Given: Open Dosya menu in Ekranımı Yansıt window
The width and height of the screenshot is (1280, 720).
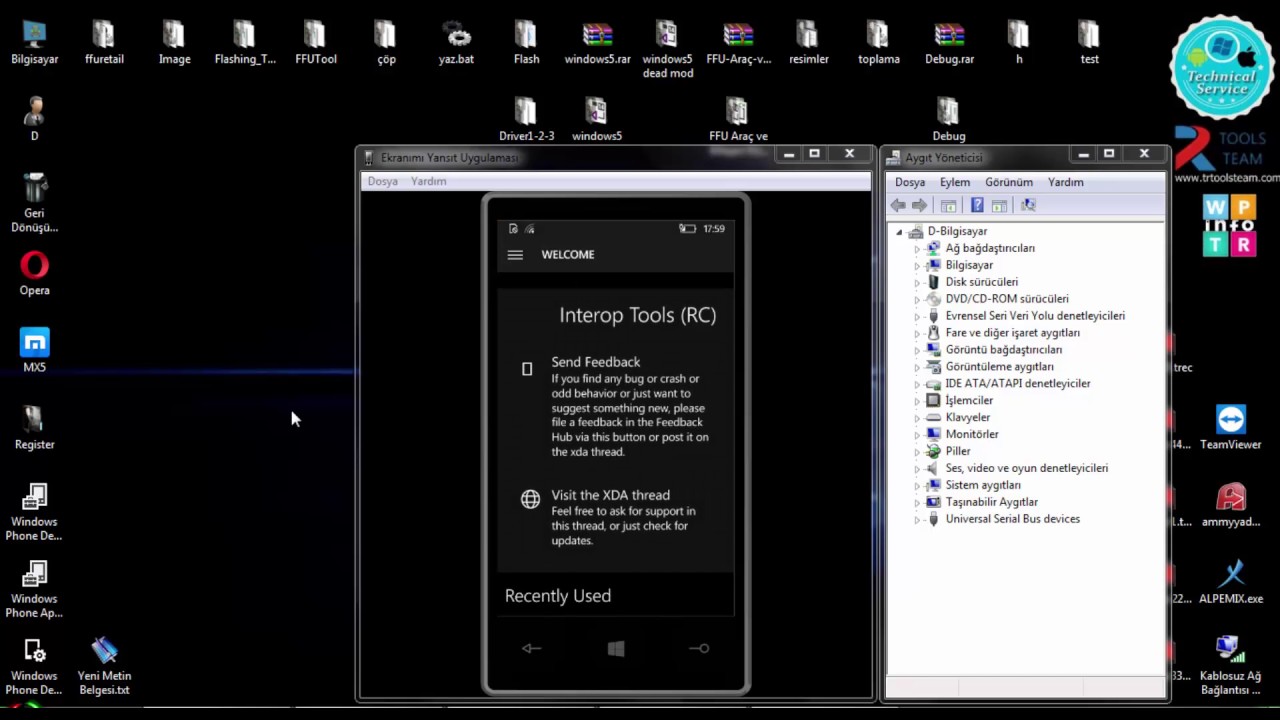Looking at the screenshot, I should 383,181.
